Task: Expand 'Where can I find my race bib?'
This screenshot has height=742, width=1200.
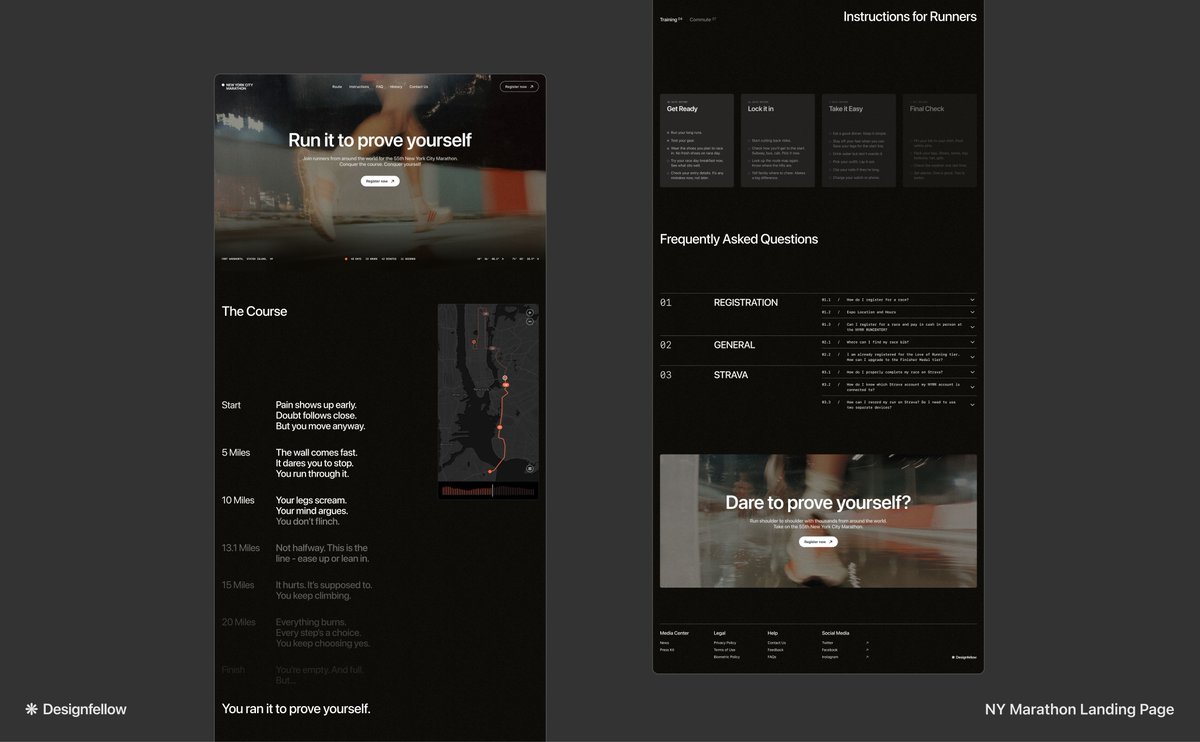Action: pyautogui.click(x=899, y=342)
